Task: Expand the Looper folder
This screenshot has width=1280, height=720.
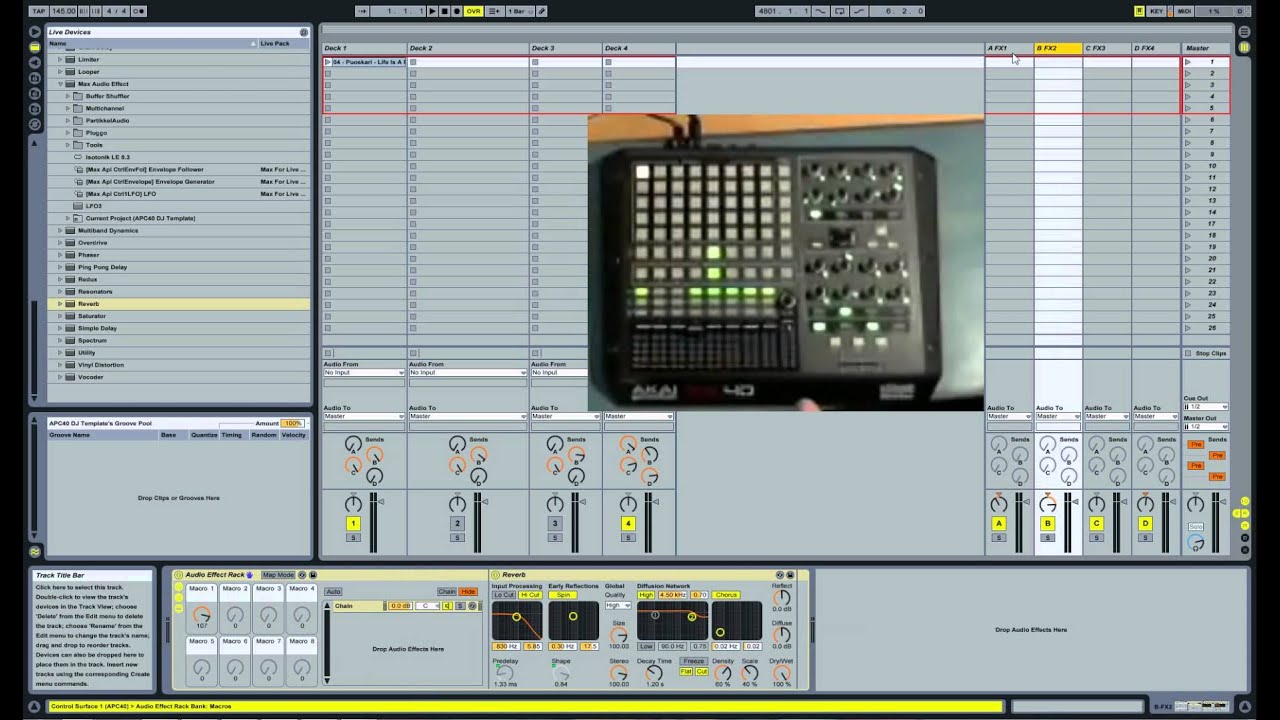Action: 60,72
